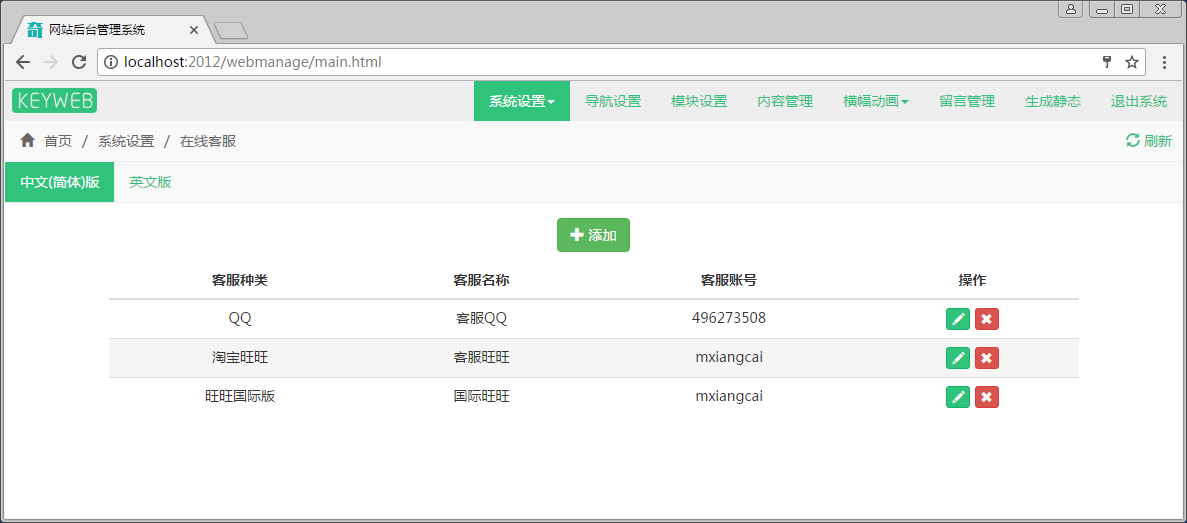Open 内容管理 in the top menu
The height and width of the screenshot is (523, 1187).
click(x=785, y=101)
